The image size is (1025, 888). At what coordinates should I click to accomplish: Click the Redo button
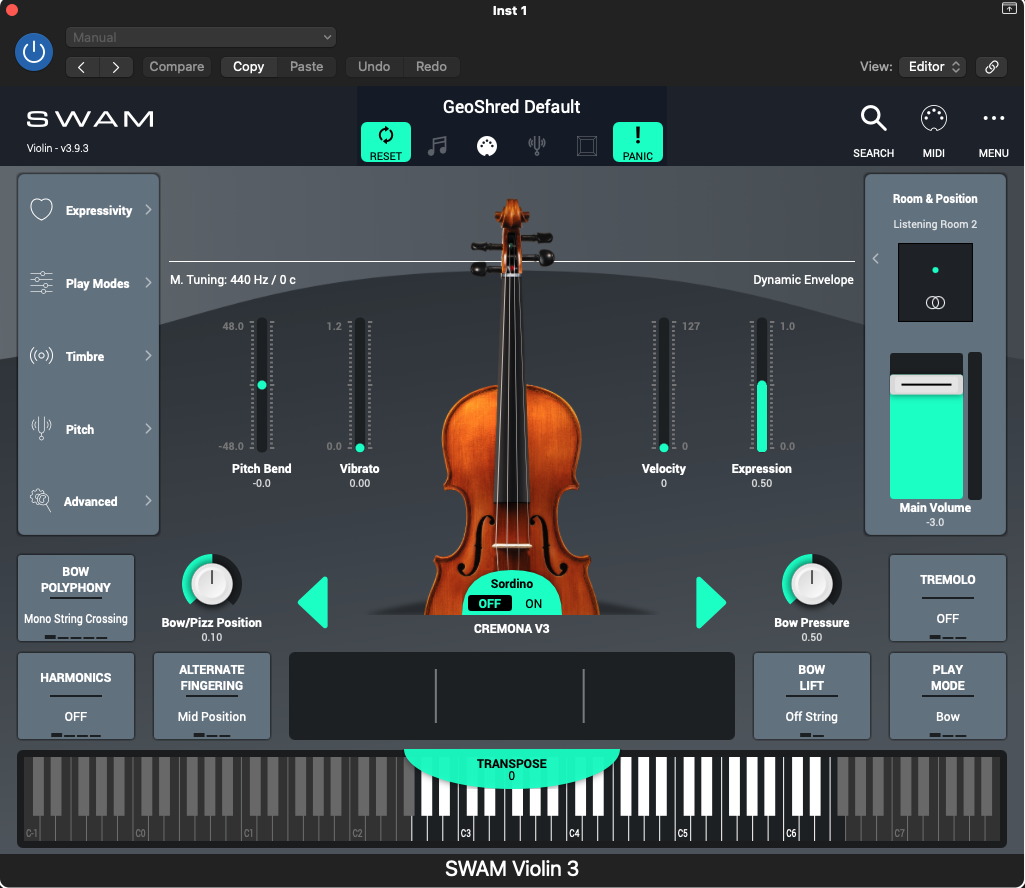coord(431,67)
